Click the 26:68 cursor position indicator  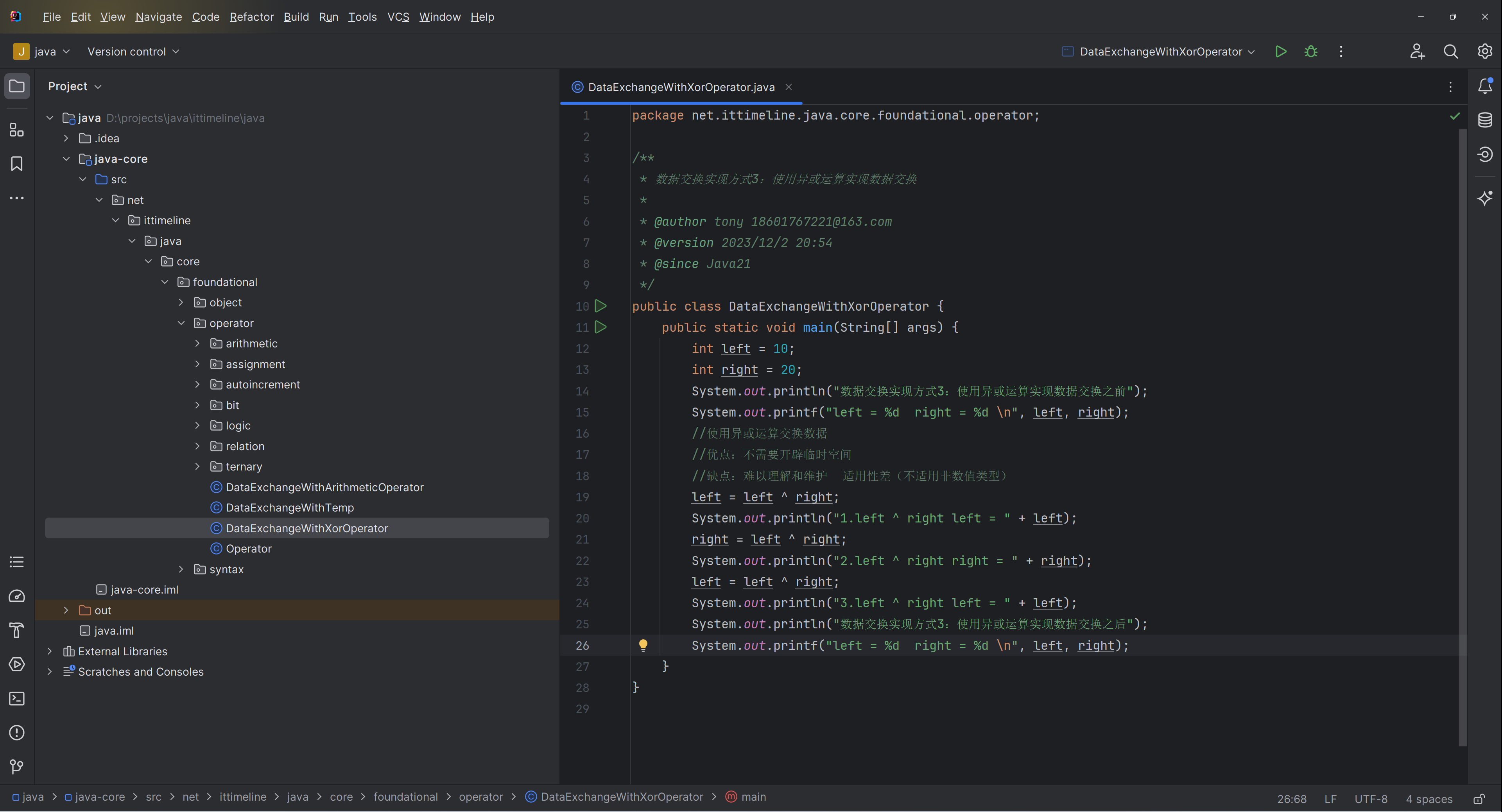tap(1292, 799)
